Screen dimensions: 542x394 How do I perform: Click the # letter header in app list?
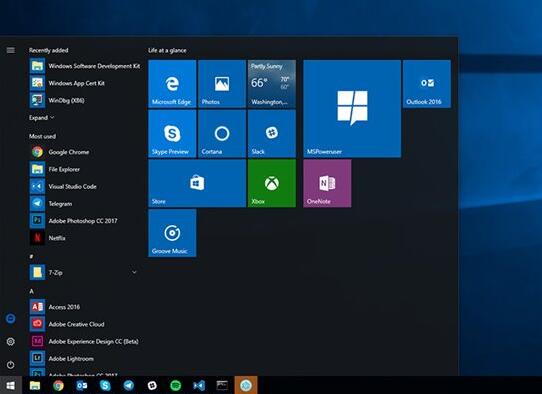pos(31,256)
